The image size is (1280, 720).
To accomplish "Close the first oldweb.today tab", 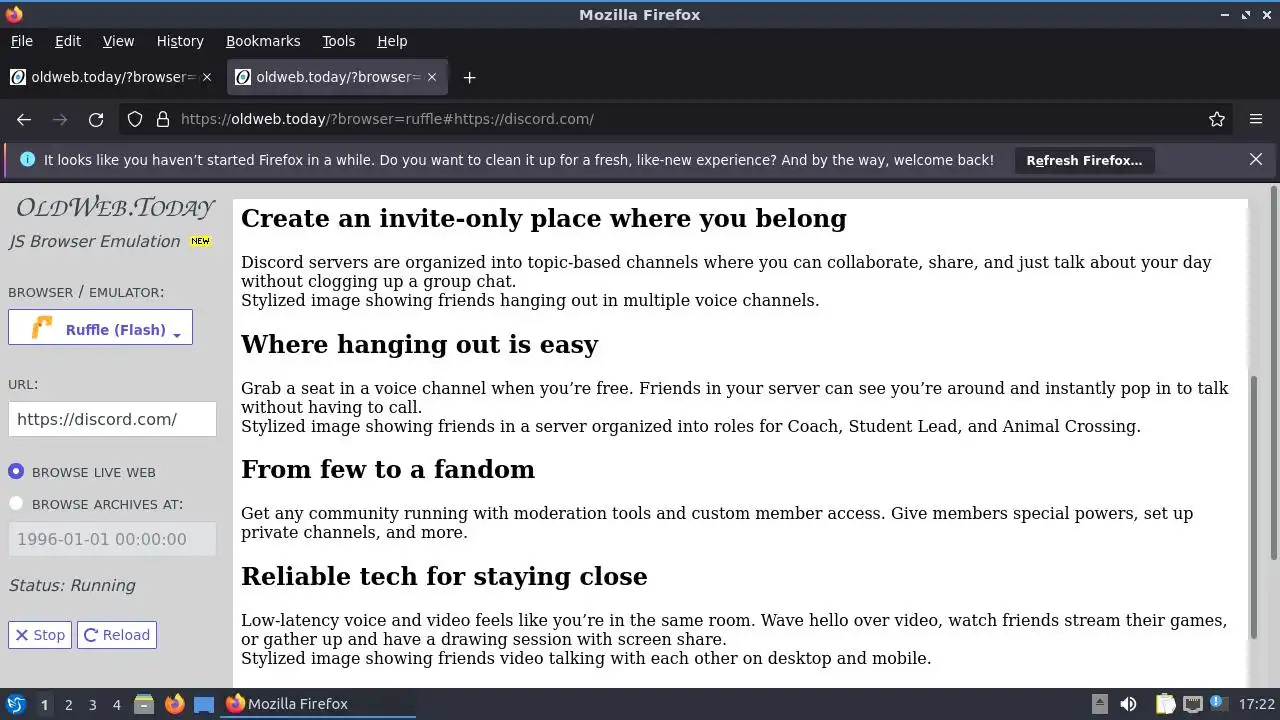I will 207,77.
